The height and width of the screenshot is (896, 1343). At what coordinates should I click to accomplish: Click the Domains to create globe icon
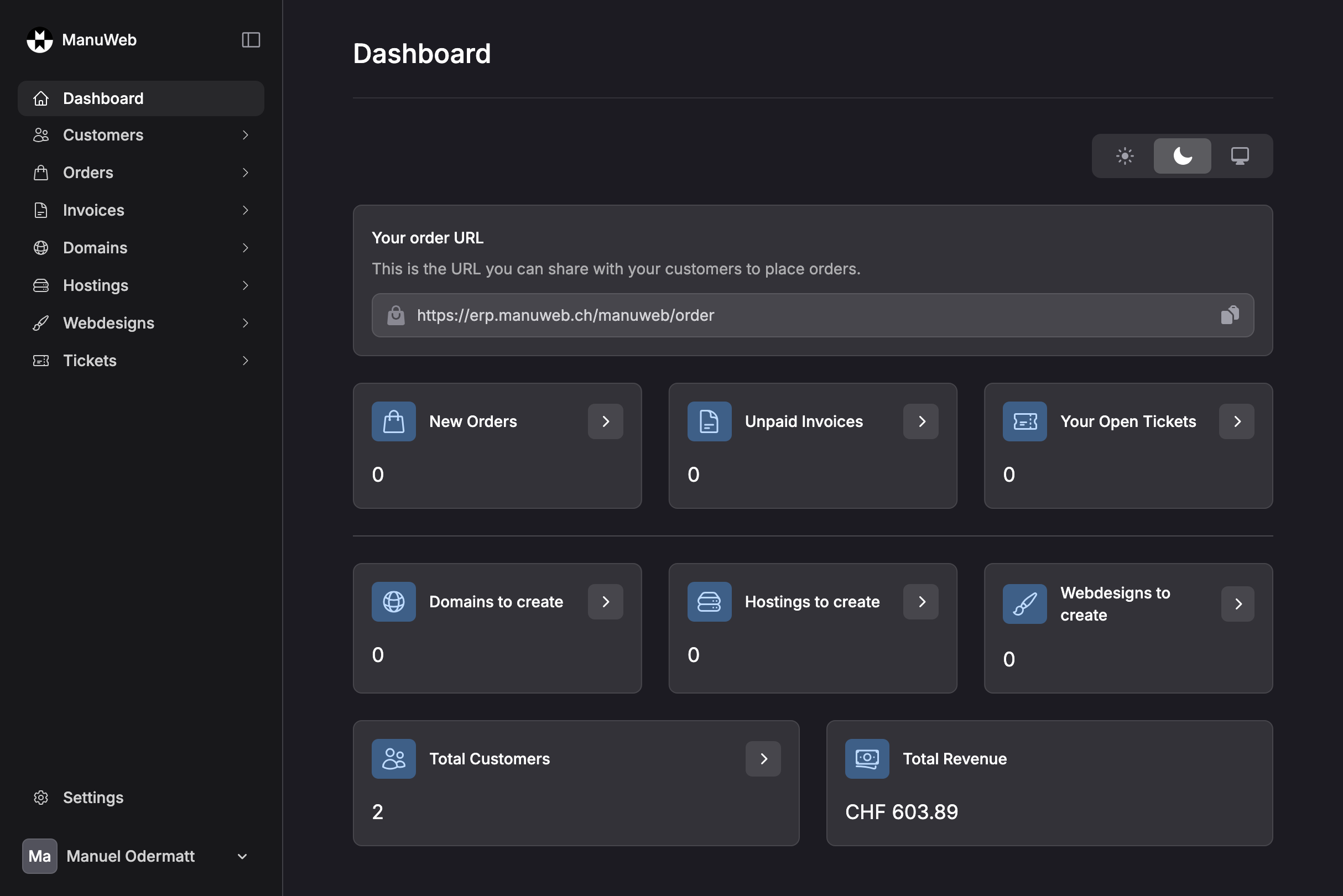tap(393, 602)
